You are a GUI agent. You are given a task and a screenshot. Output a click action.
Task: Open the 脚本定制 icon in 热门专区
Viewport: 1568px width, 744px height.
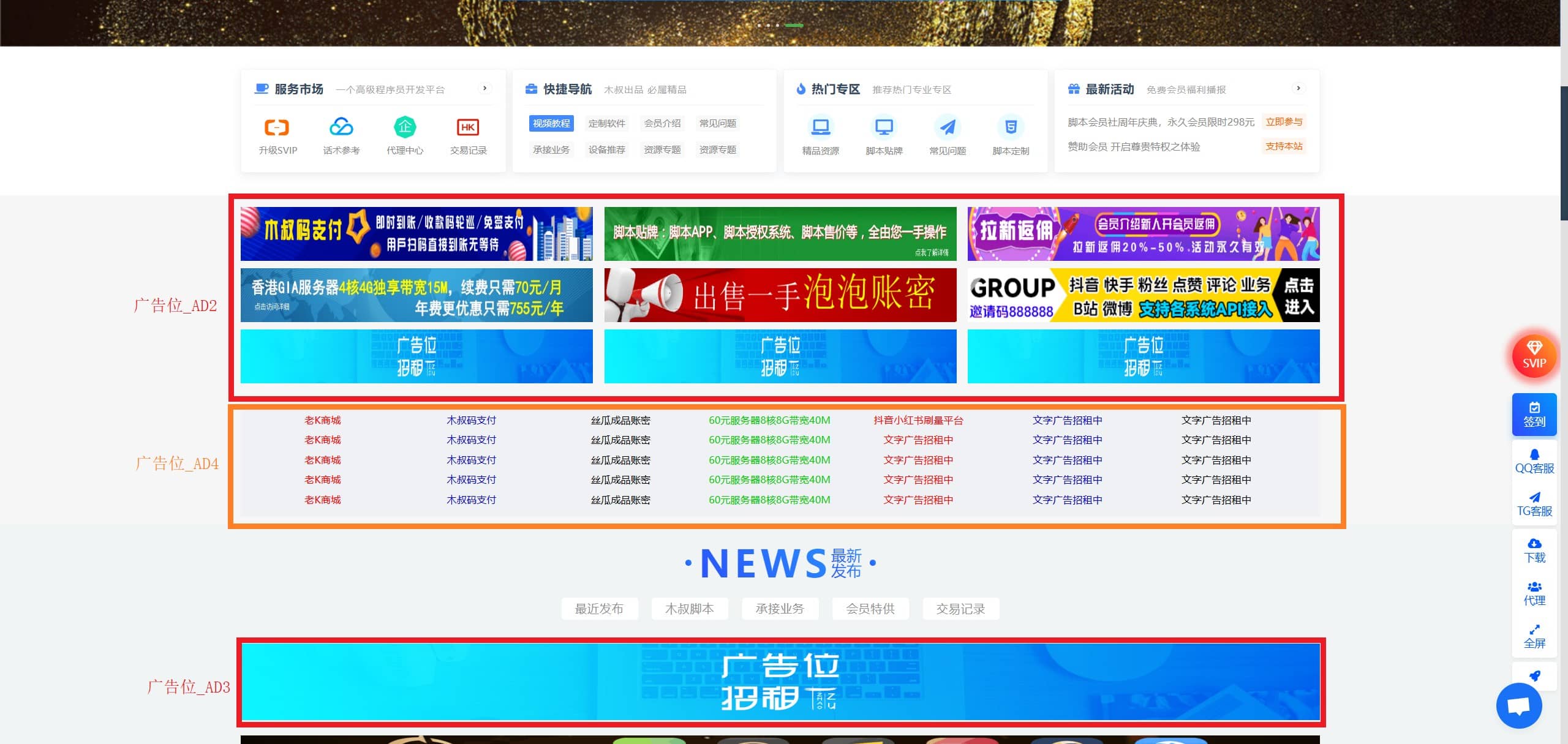(x=1011, y=127)
